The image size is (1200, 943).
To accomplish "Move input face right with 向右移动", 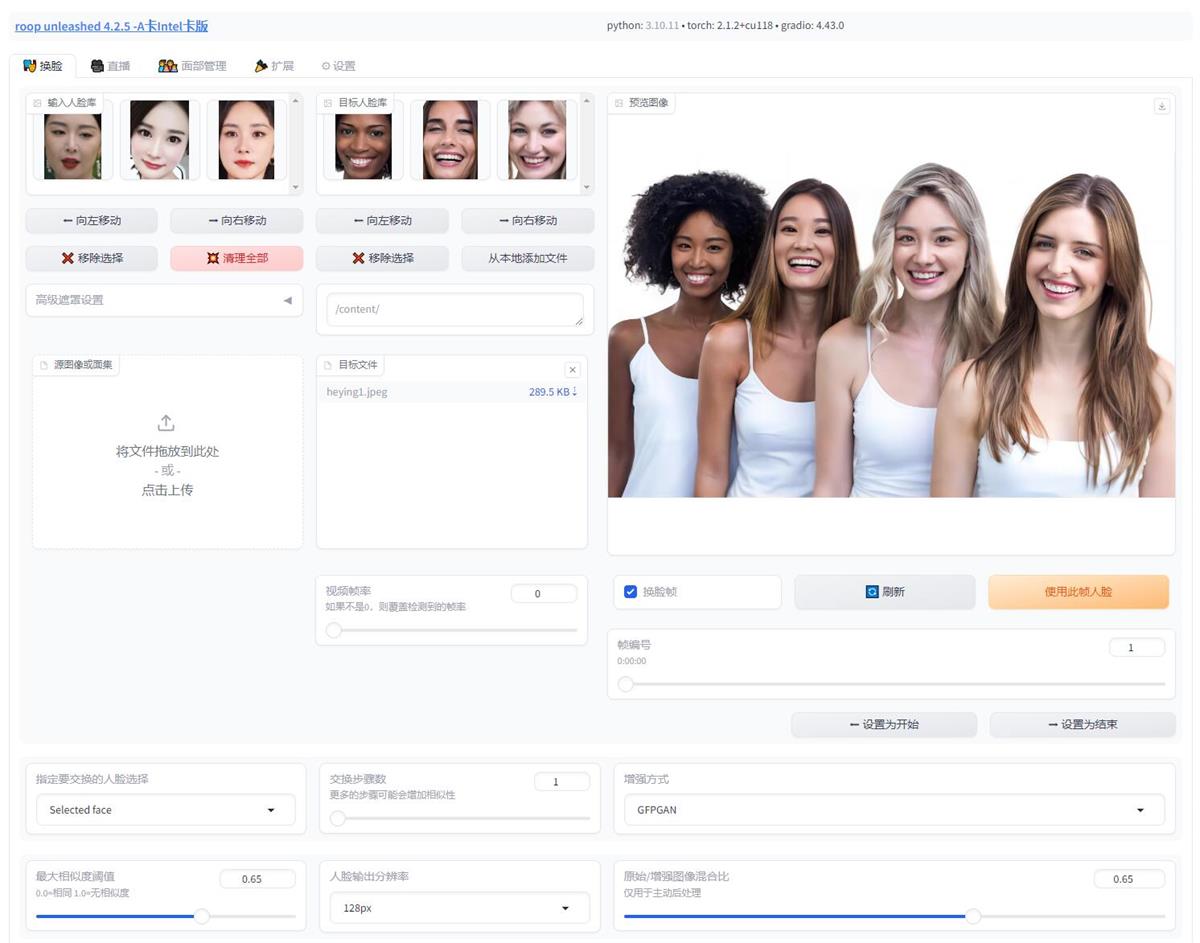I will (237, 220).
